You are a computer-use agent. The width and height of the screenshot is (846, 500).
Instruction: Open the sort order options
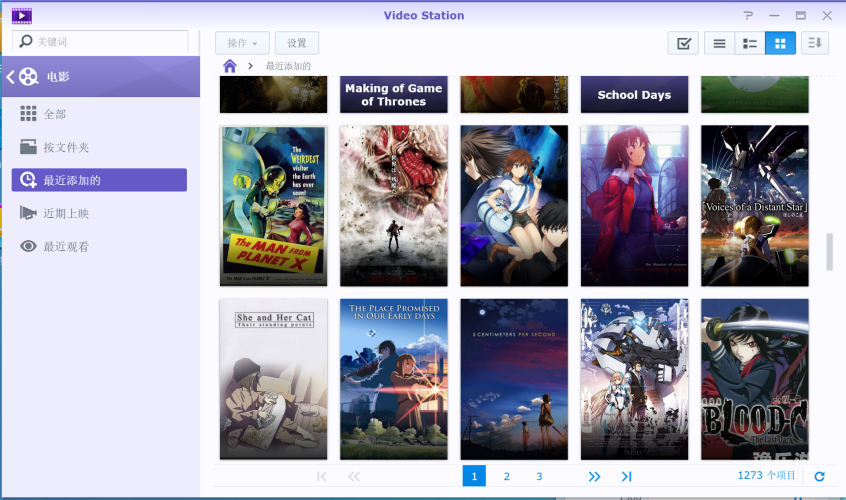815,43
